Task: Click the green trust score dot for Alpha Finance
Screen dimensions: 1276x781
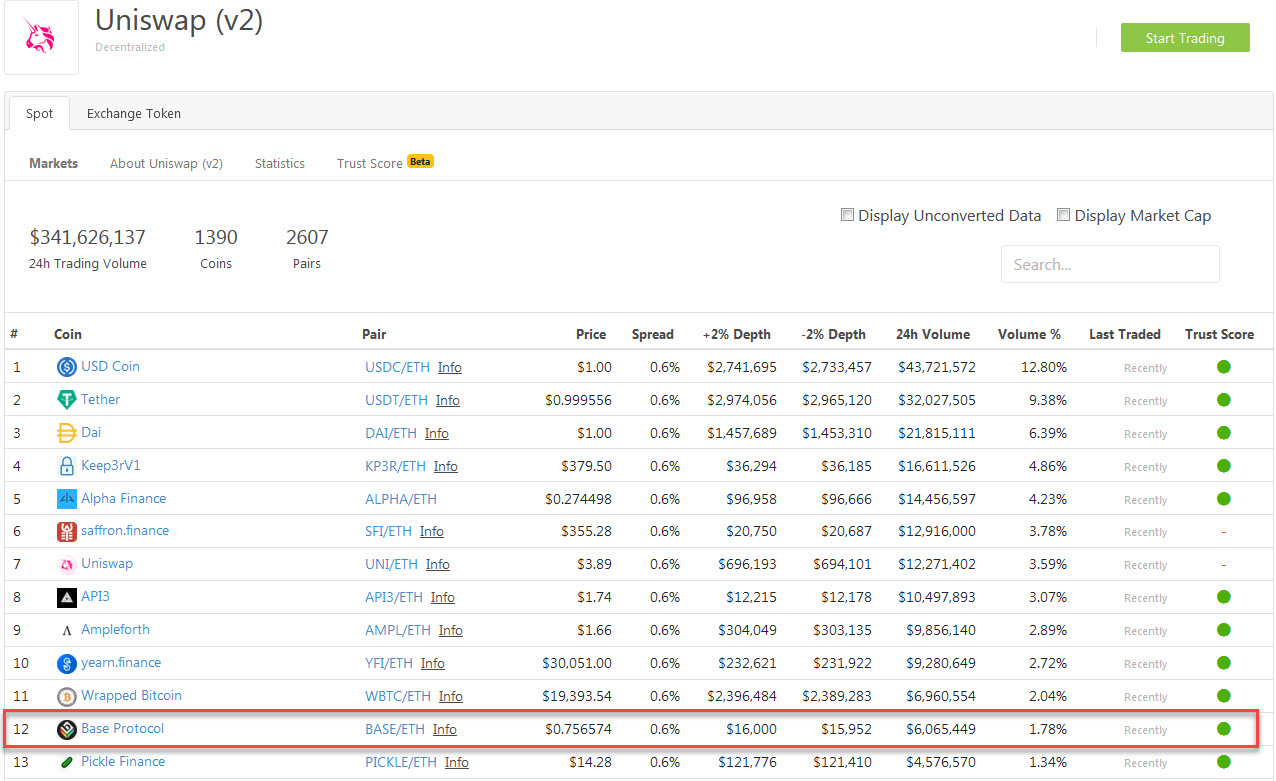Action: 1223,499
